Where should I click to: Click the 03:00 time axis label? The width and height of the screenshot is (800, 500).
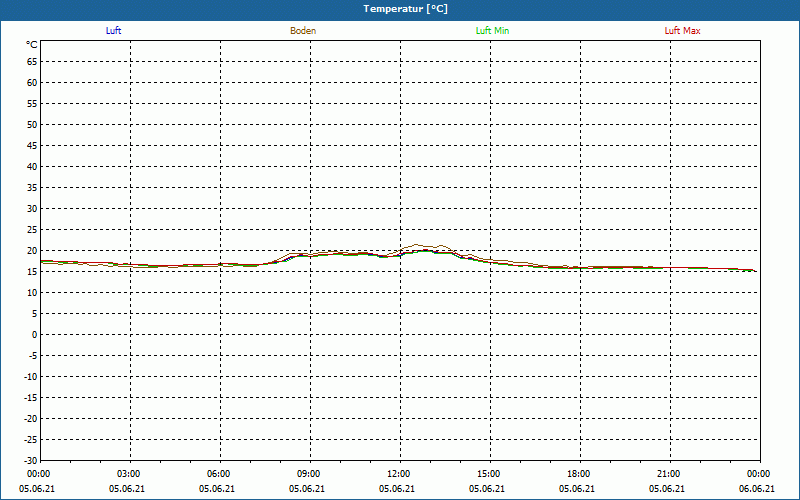pos(129,474)
